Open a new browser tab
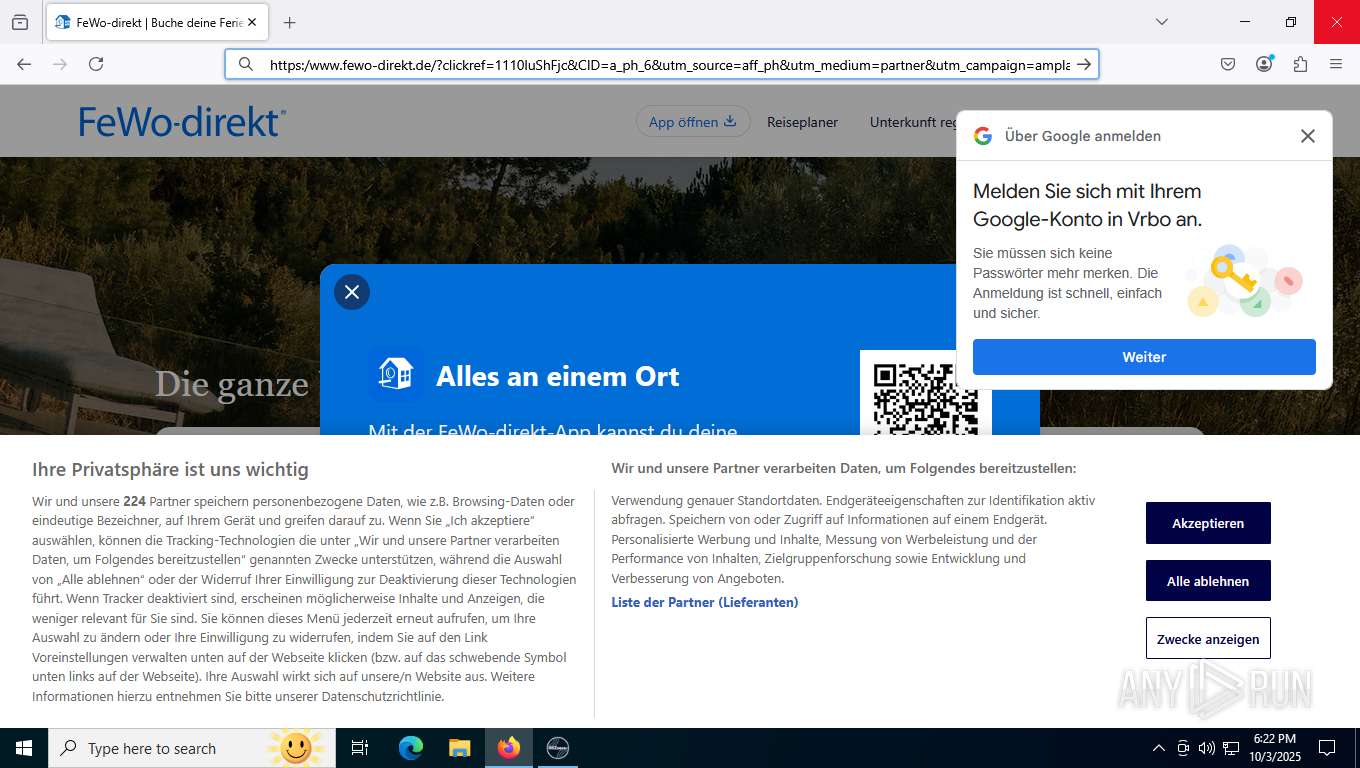This screenshot has width=1360, height=768. 290,22
